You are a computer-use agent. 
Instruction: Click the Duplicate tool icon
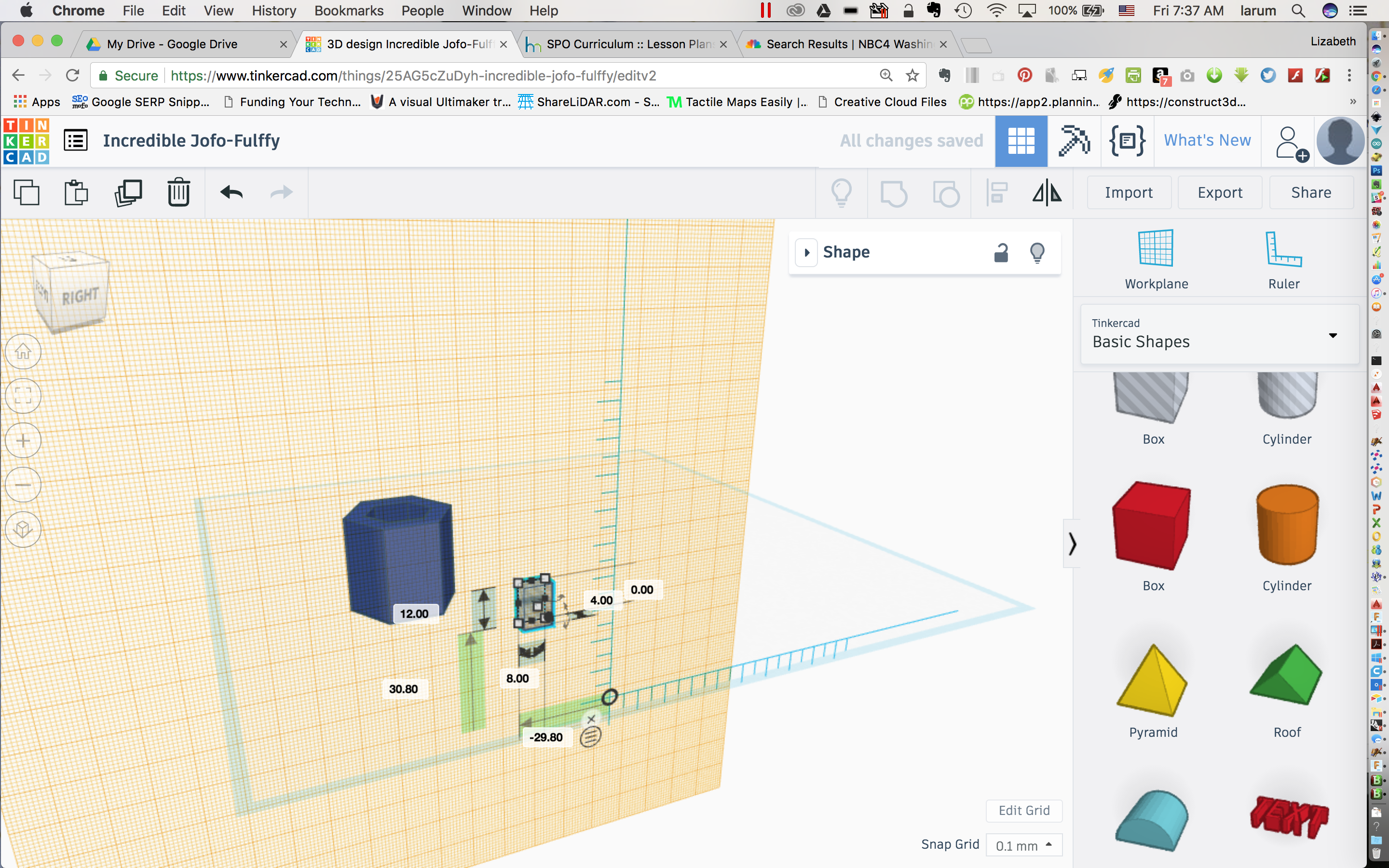(x=128, y=192)
